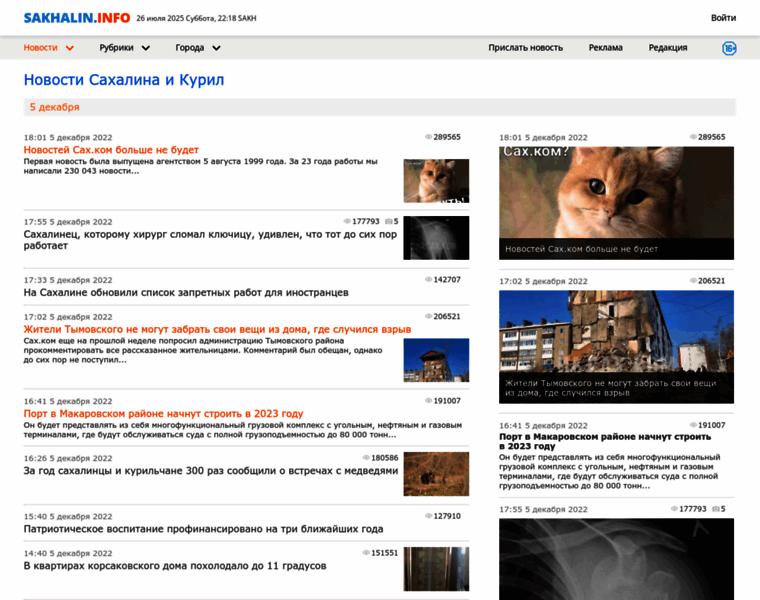Viewport: 760px width, 600px height.
Task: Open the Реклама page
Action: point(605,47)
